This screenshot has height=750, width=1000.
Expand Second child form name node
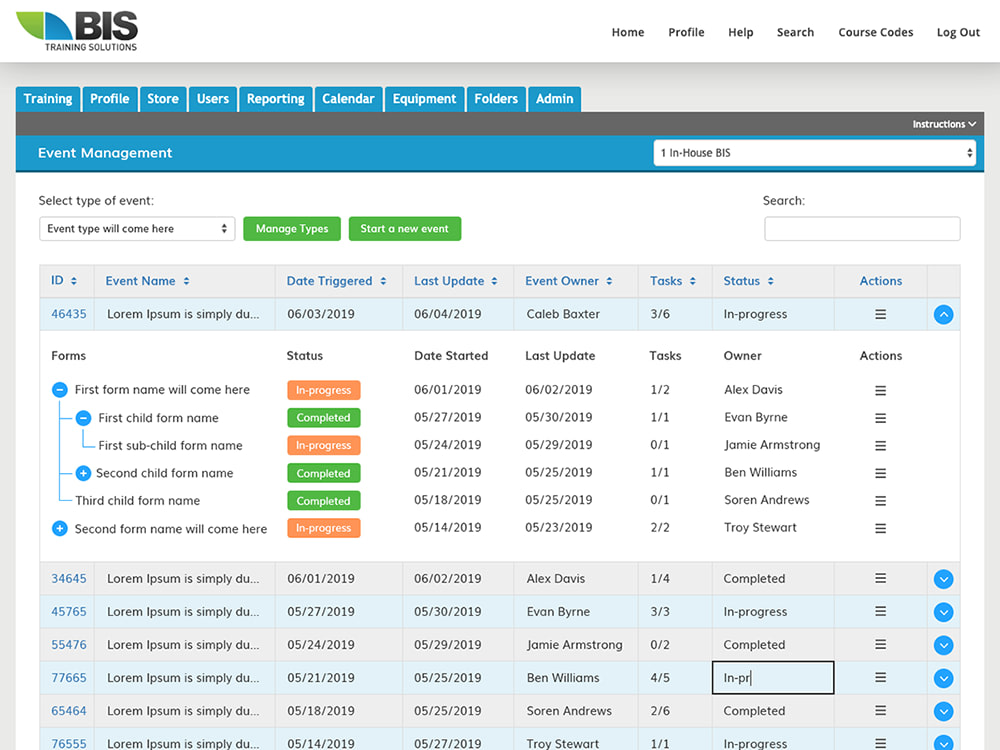pyautogui.click(x=83, y=473)
